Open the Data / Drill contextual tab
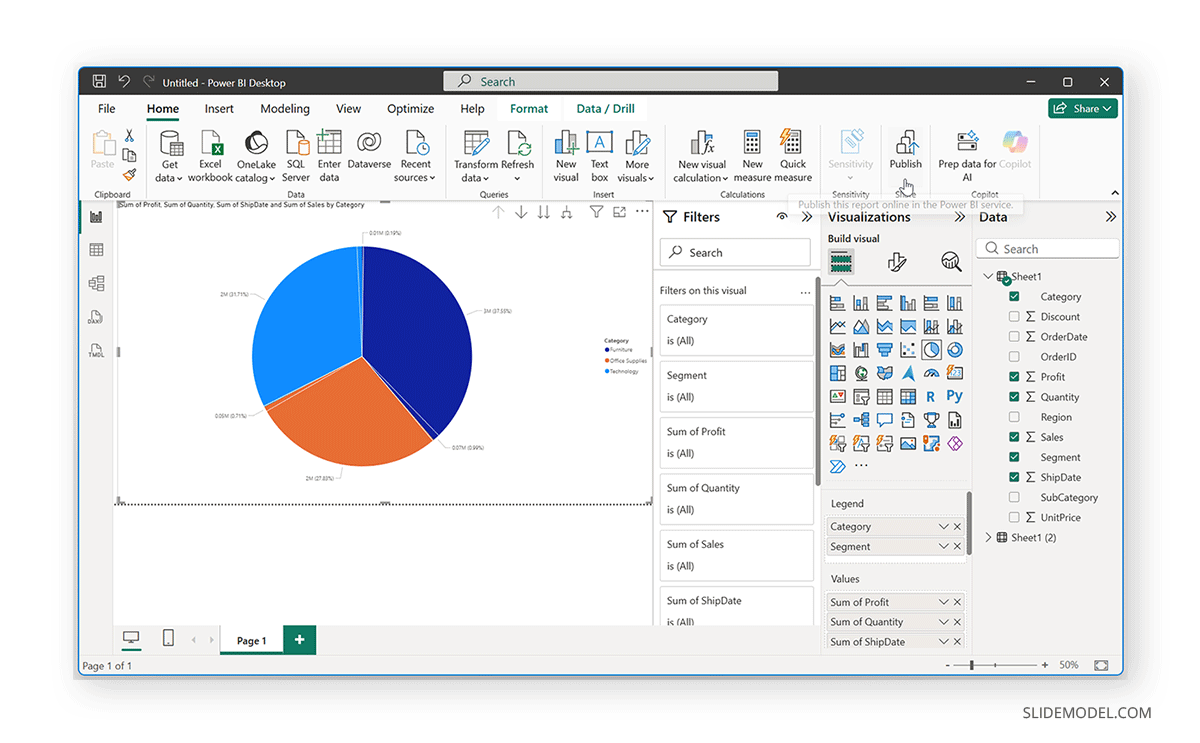Screen dimensions: 1200x743 point(604,108)
